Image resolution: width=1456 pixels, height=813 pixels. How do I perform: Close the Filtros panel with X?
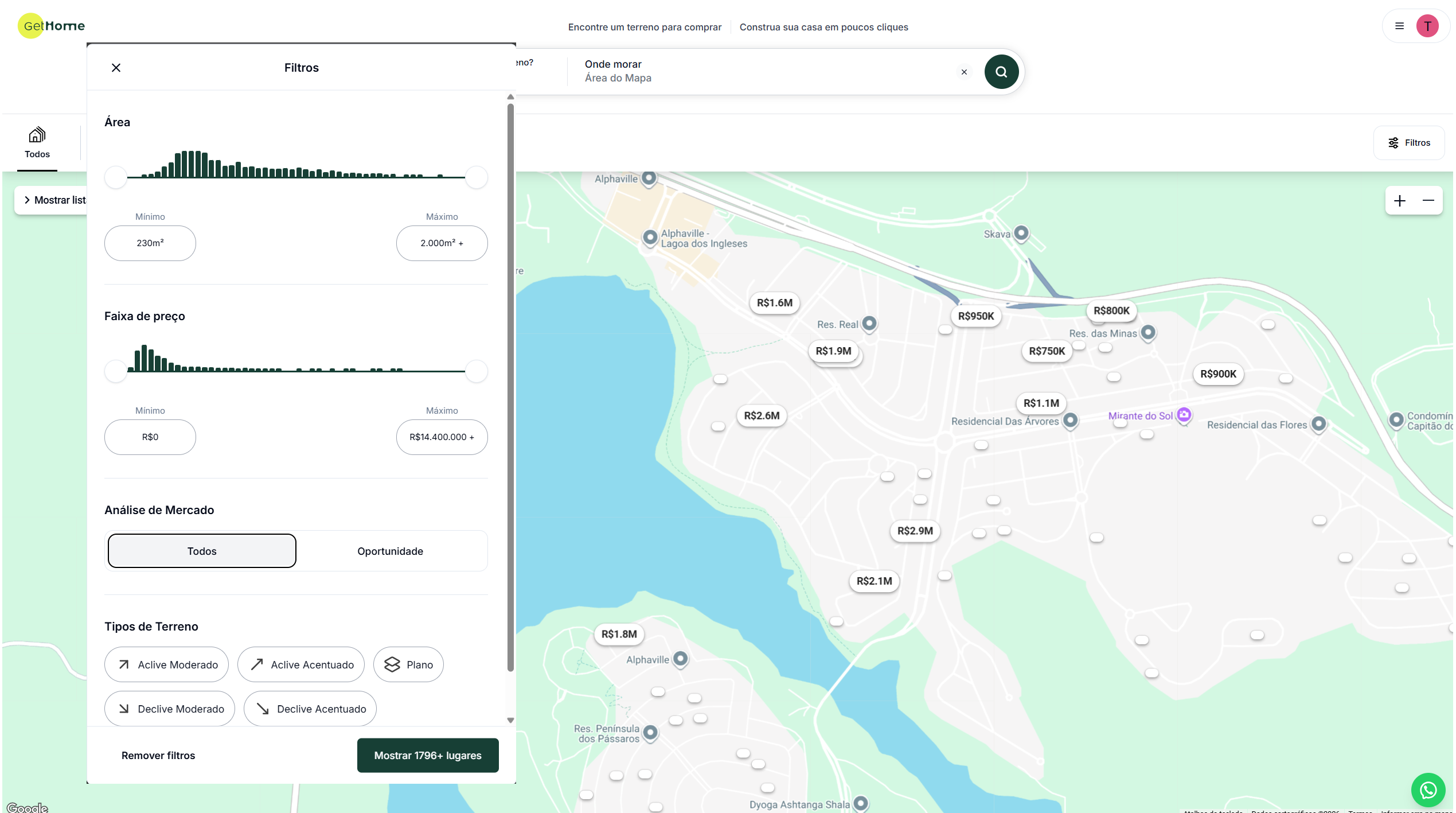116,68
